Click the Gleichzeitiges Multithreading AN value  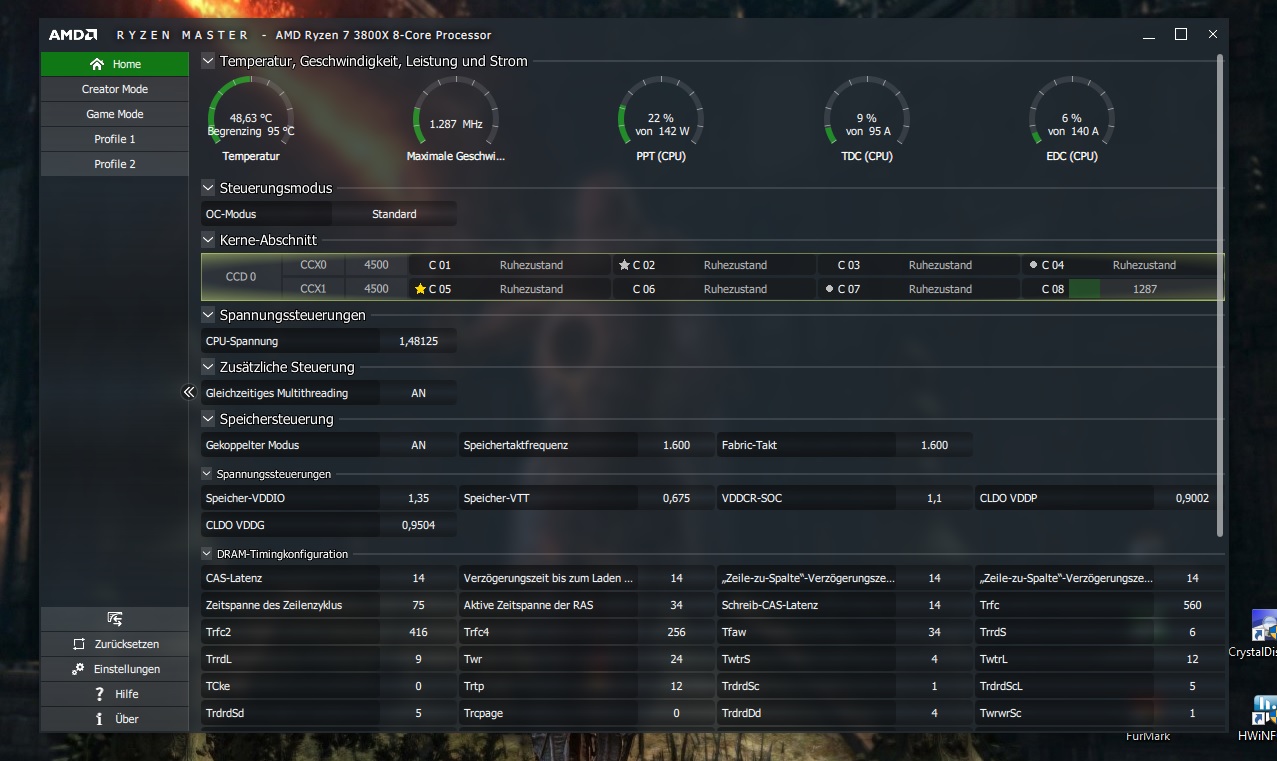coord(418,393)
